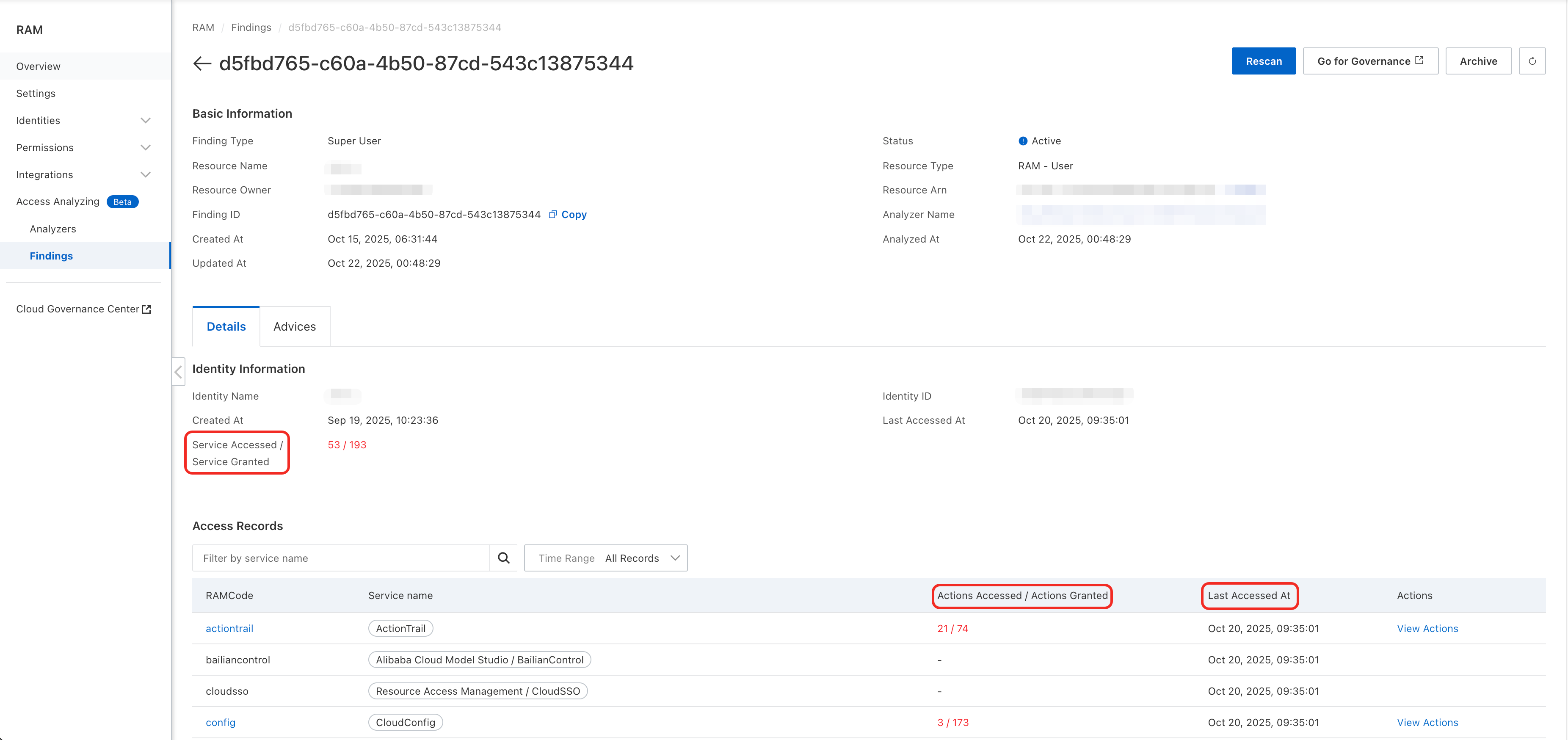Screen dimensions: 1568x740
Task: Click the Archive button
Action: coord(1478,61)
